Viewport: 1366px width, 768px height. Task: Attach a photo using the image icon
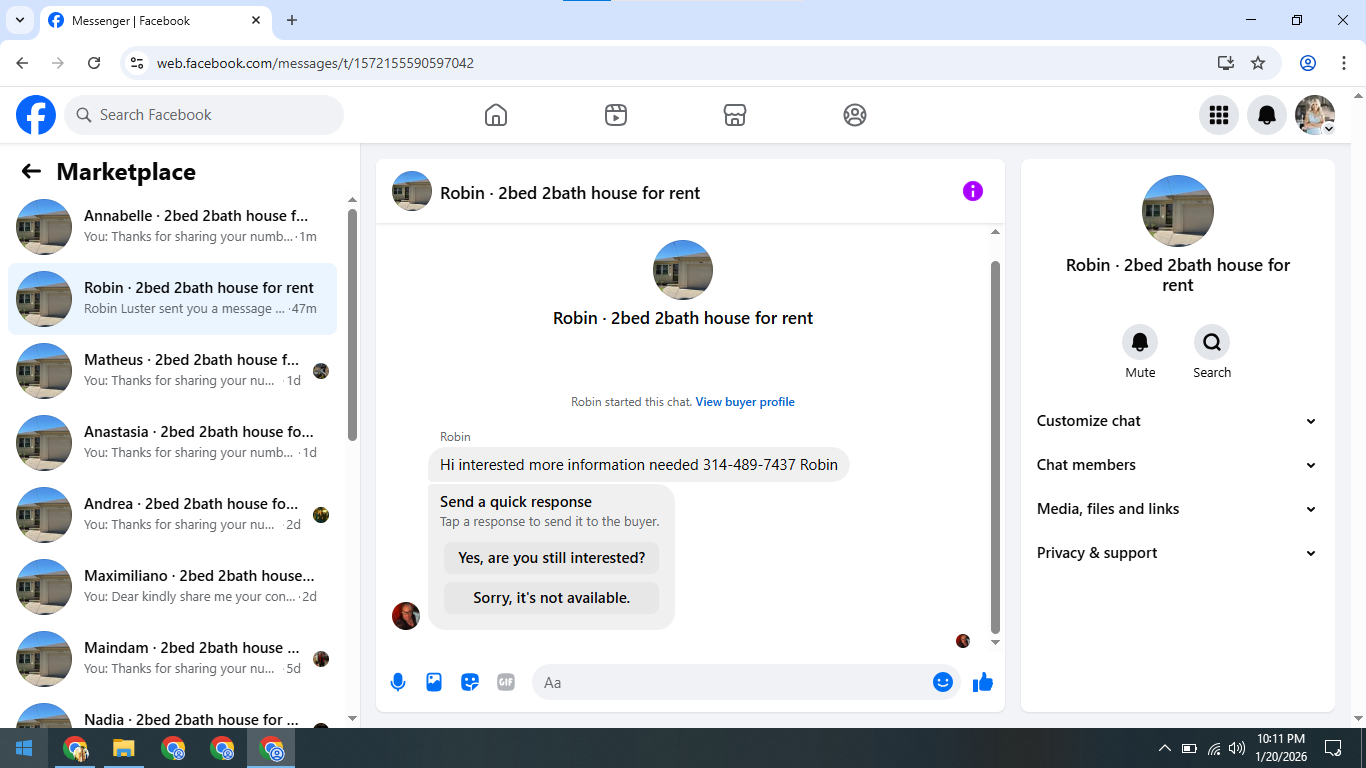434,683
